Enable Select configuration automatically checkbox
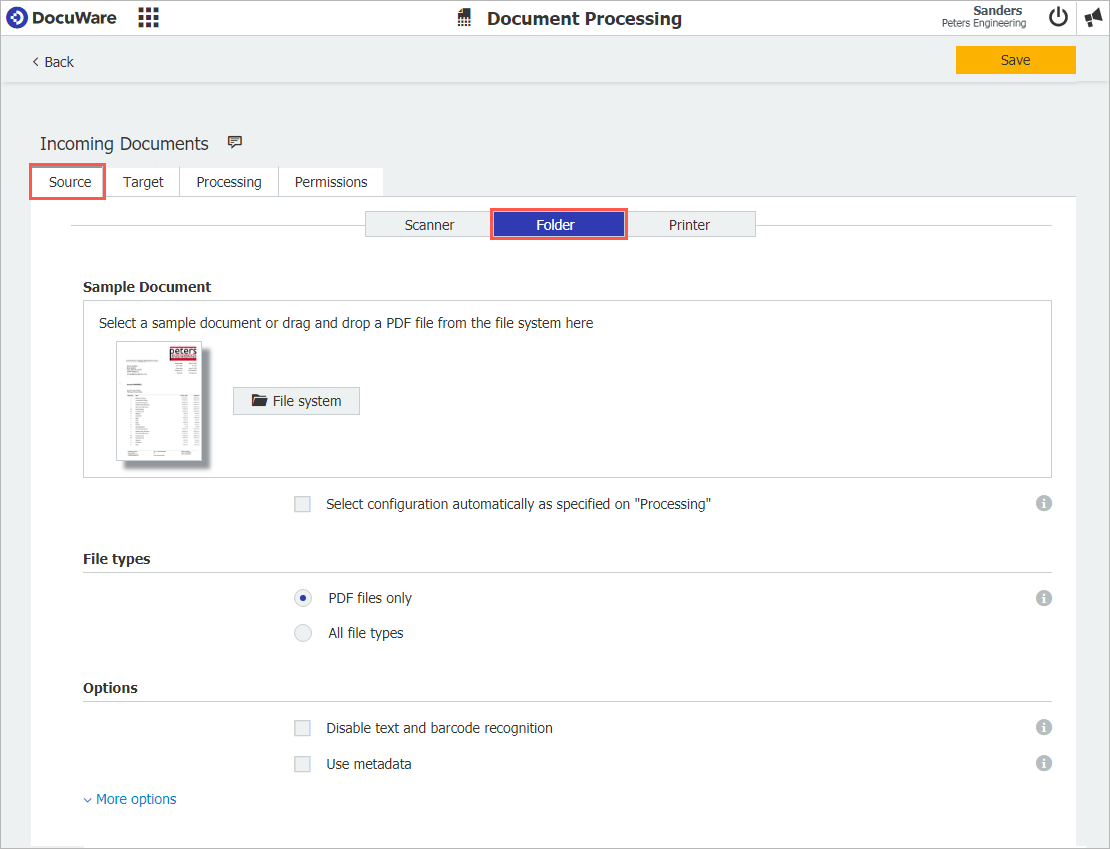1110x849 pixels. point(302,503)
